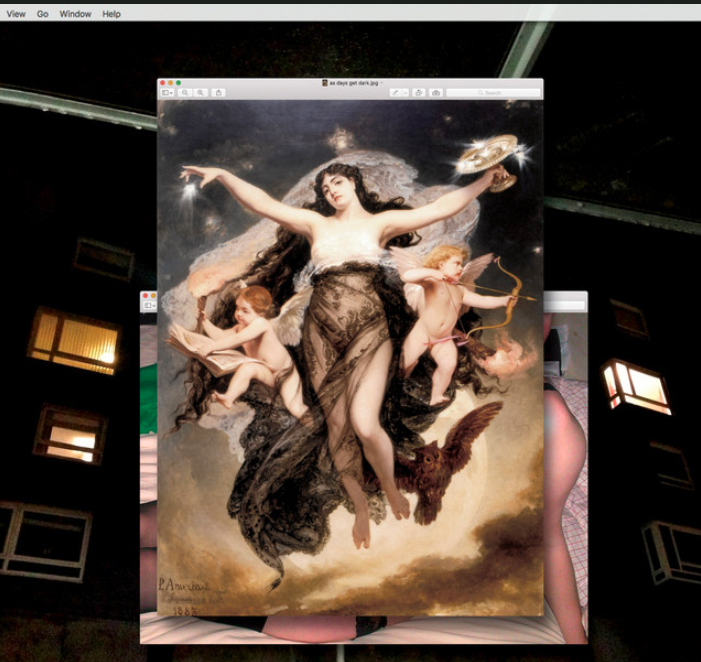The image size is (701, 662).
Task: Open the View menu
Action: (x=16, y=14)
